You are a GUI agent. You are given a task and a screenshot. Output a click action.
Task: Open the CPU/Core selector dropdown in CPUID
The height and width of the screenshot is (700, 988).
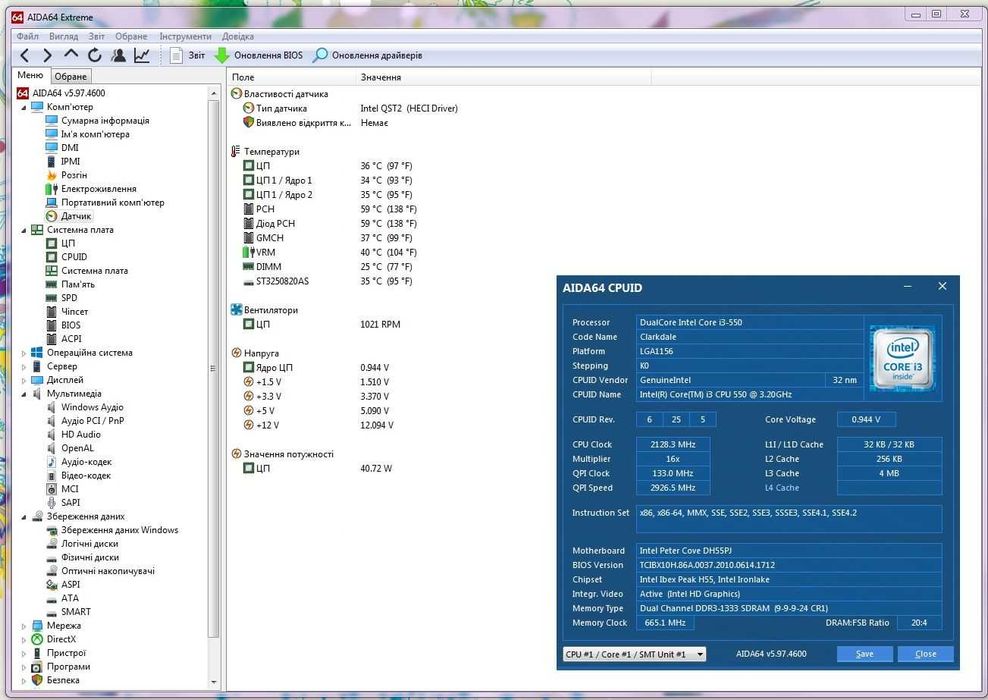coord(635,654)
